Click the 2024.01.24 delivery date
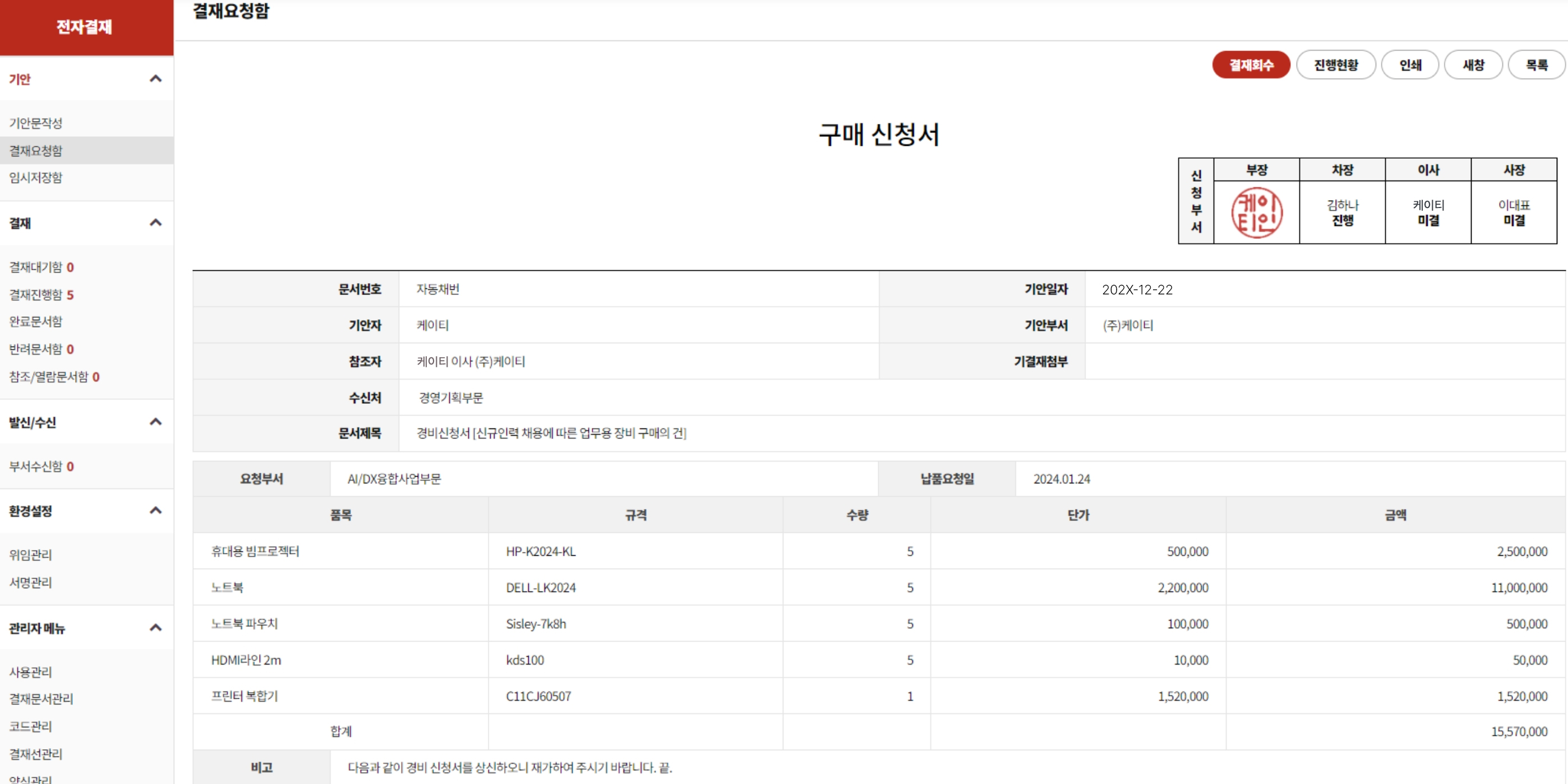 [x=1061, y=479]
